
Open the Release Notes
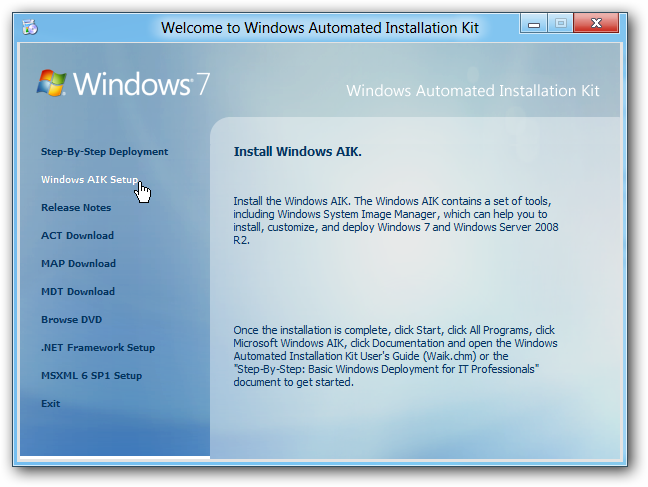click(x=76, y=208)
